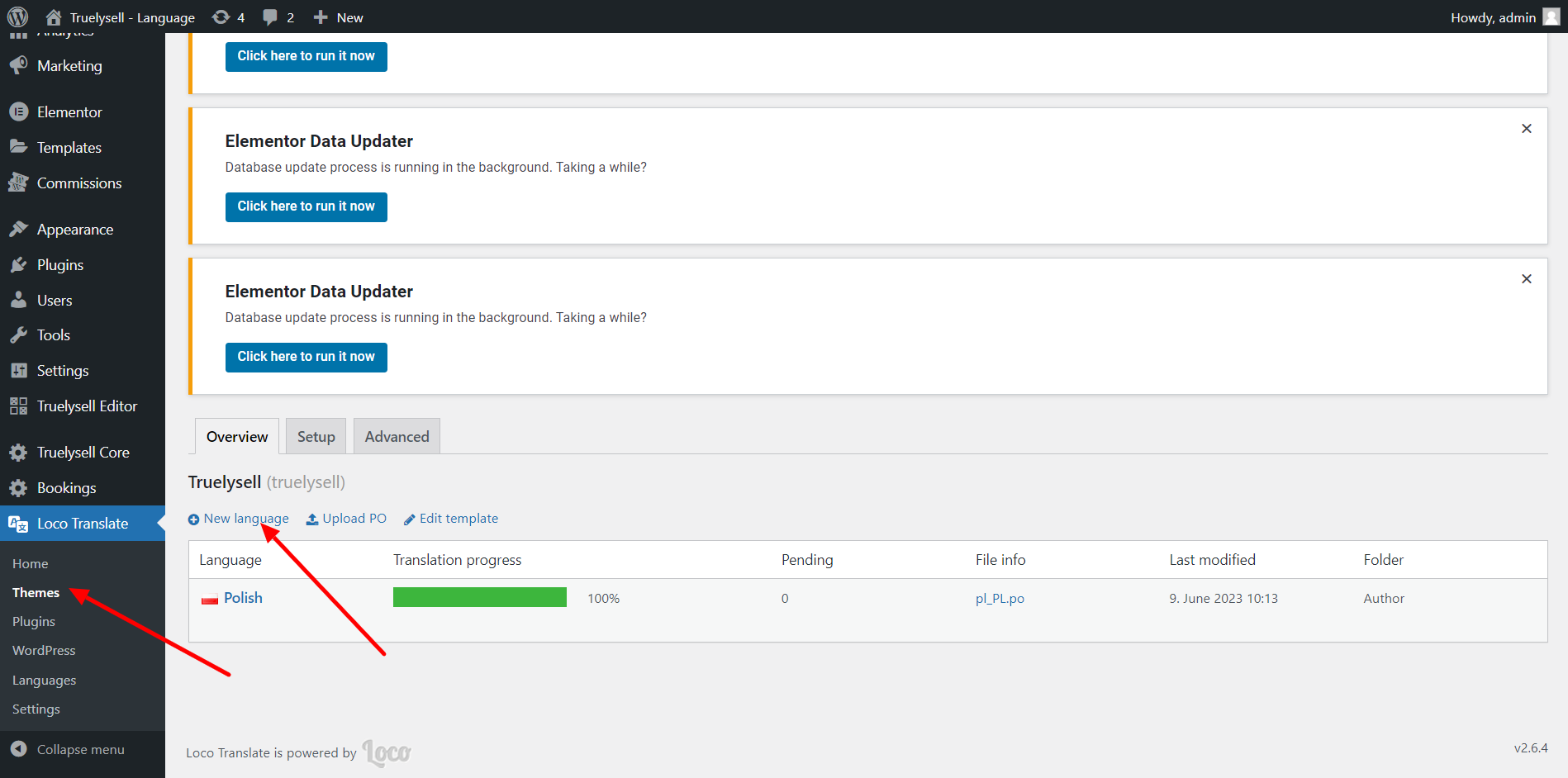Click the WordPress logo icon

(x=17, y=17)
